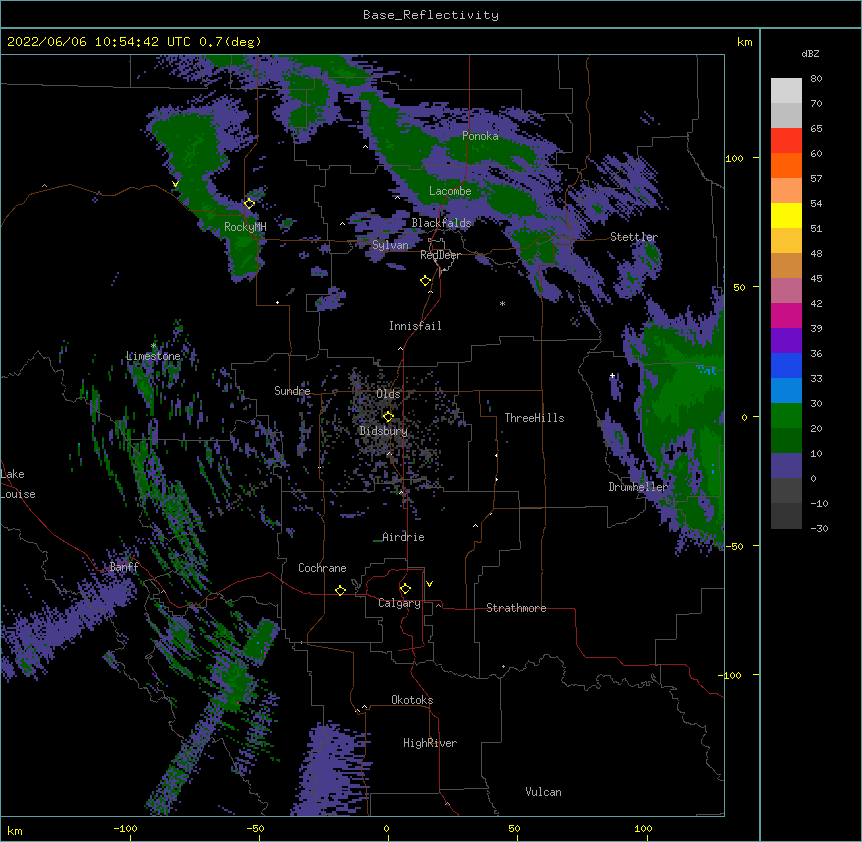Select the white 80 dBZ color swatch
The image size is (862, 842).
786,90
